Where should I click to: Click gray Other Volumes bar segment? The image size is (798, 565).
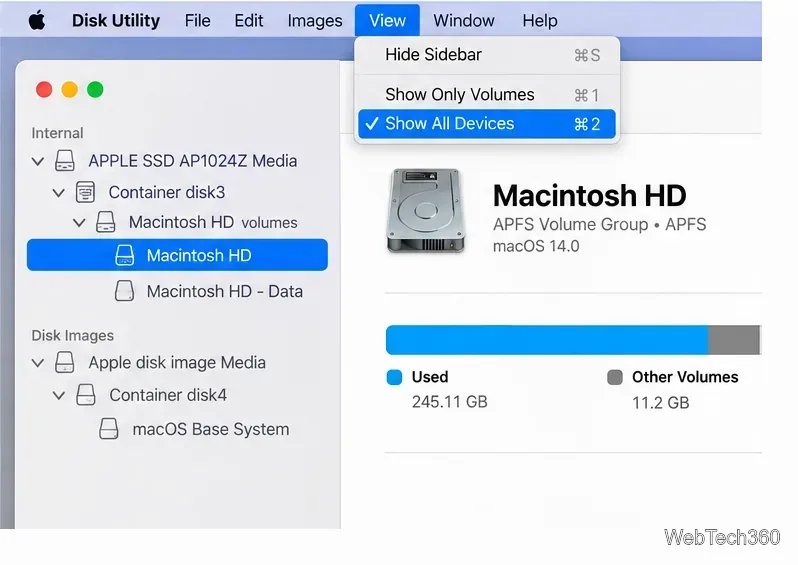734,340
